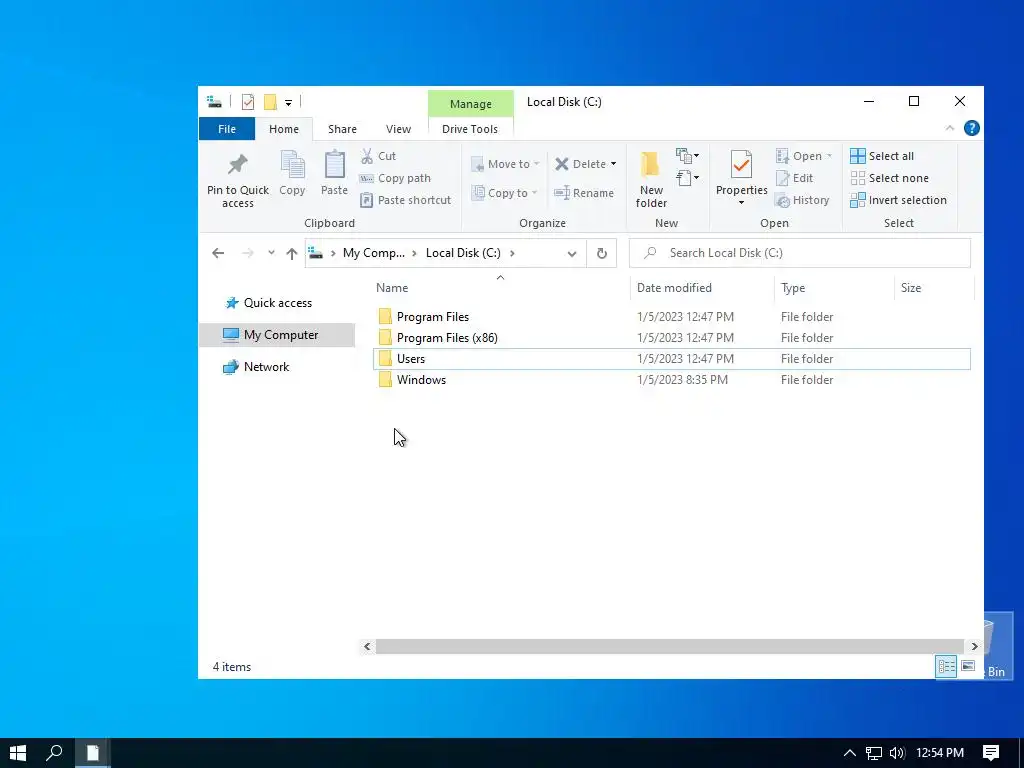Create a New folder
This screenshot has width=1024, height=768.
(x=651, y=180)
